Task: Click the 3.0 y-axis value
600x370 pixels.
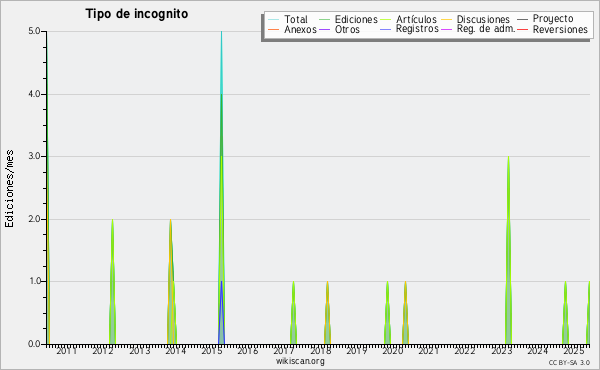Action: click(34, 156)
